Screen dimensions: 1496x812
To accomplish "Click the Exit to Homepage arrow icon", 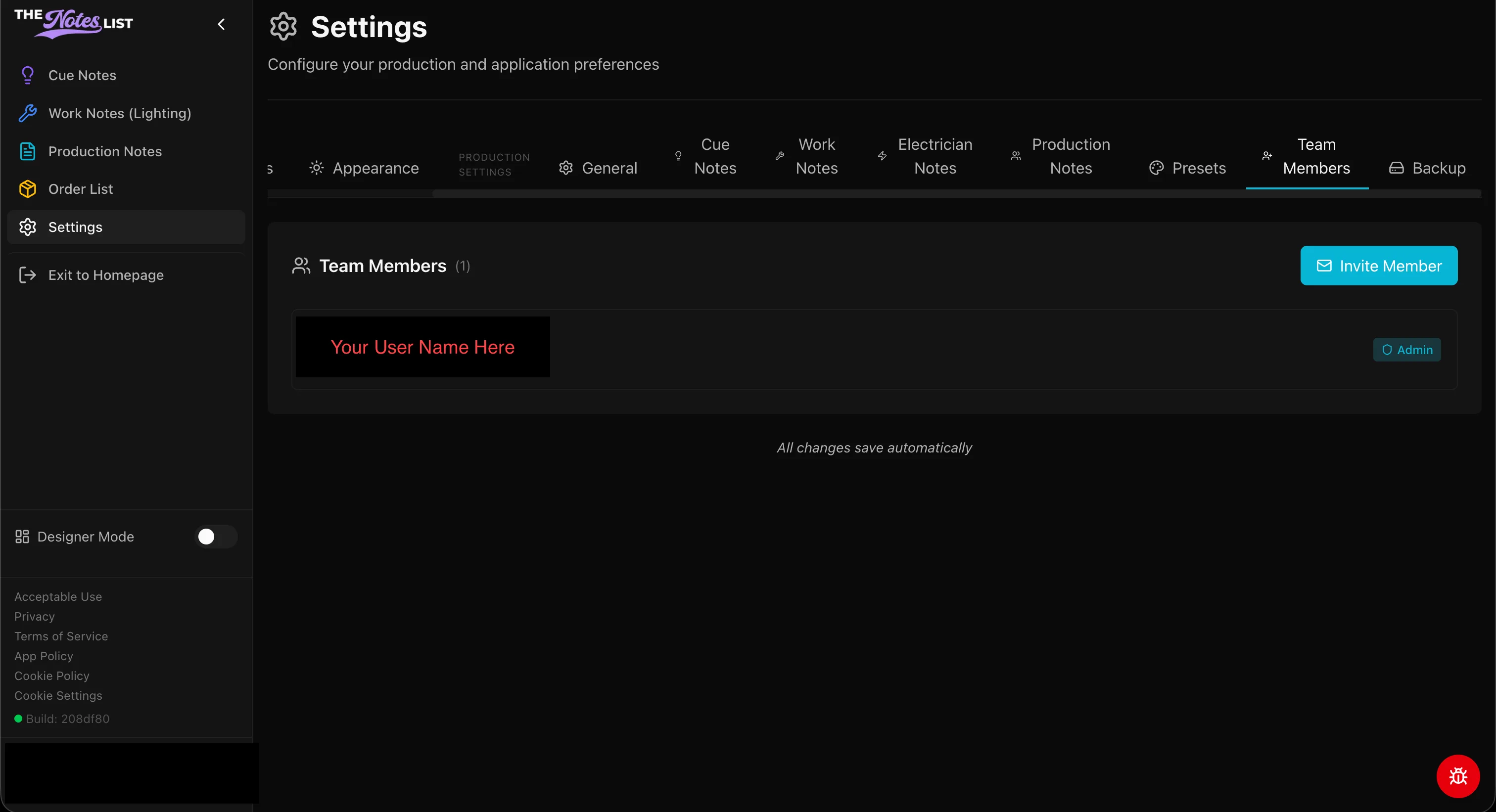I will (27, 275).
